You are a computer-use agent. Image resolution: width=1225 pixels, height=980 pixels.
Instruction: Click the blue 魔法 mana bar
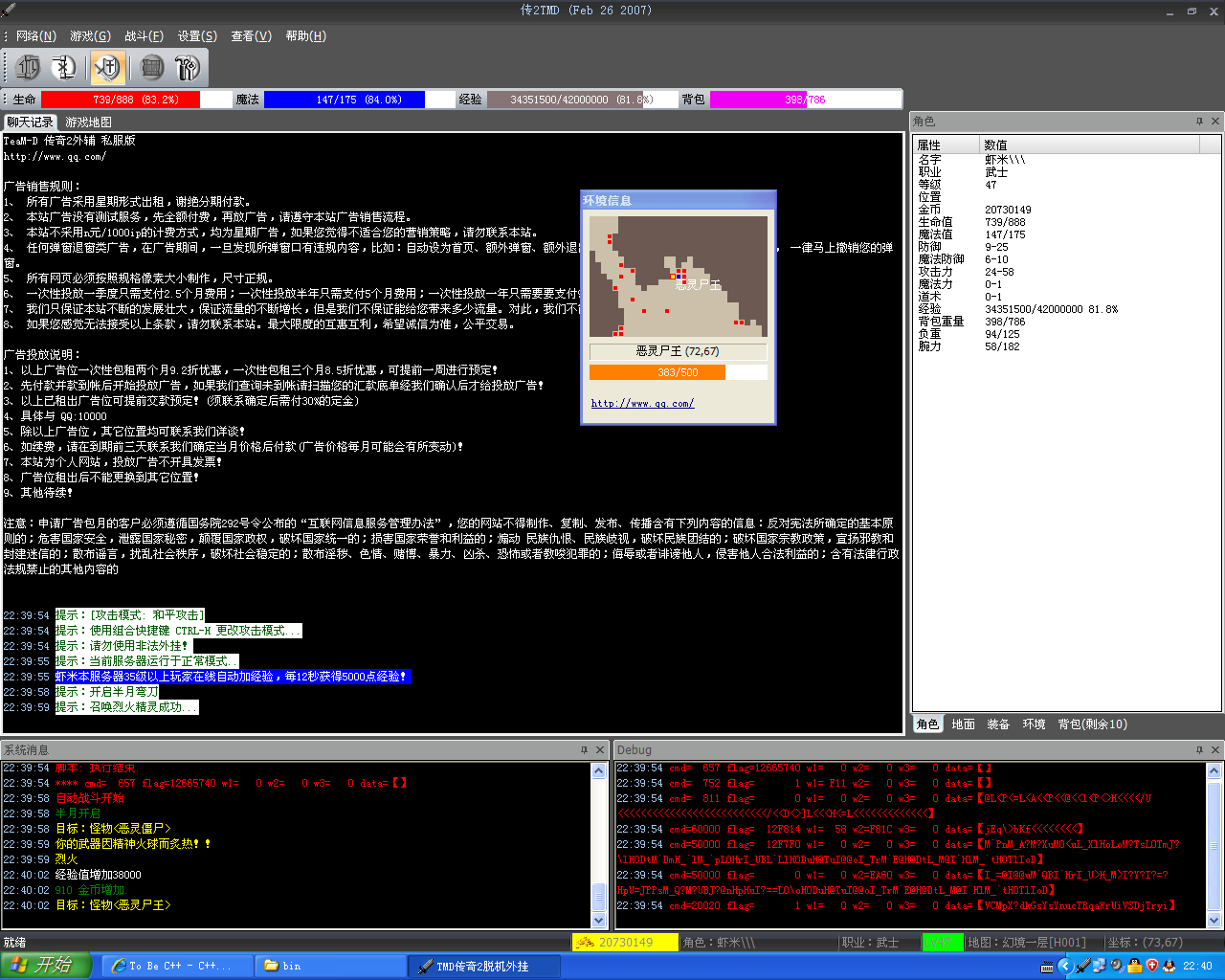coord(359,100)
